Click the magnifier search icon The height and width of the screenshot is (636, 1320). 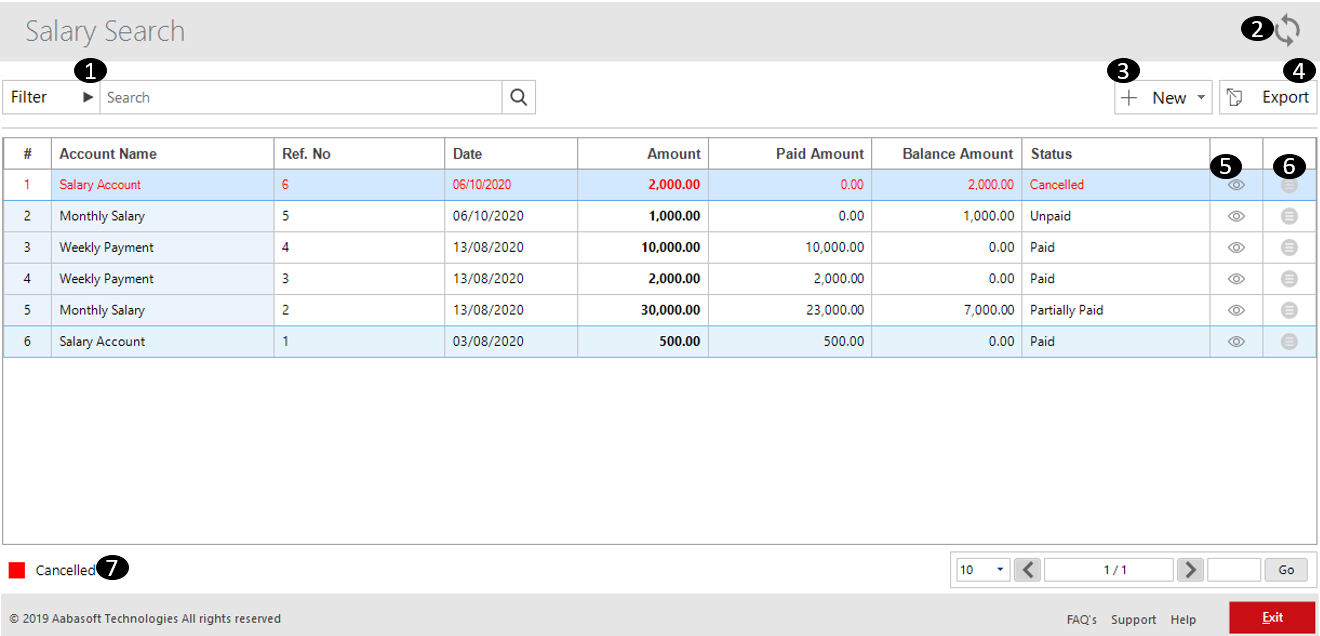coord(518,97)
